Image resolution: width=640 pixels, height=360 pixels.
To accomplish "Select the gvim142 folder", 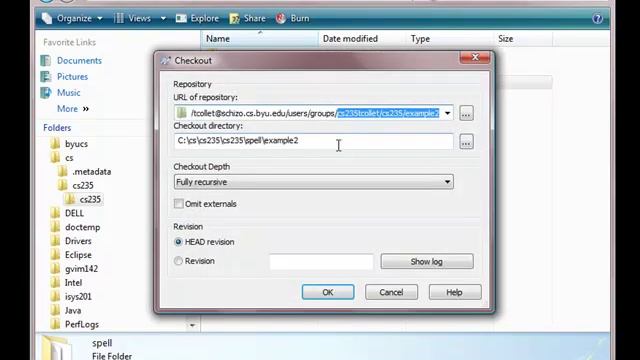I will [81, 269].
